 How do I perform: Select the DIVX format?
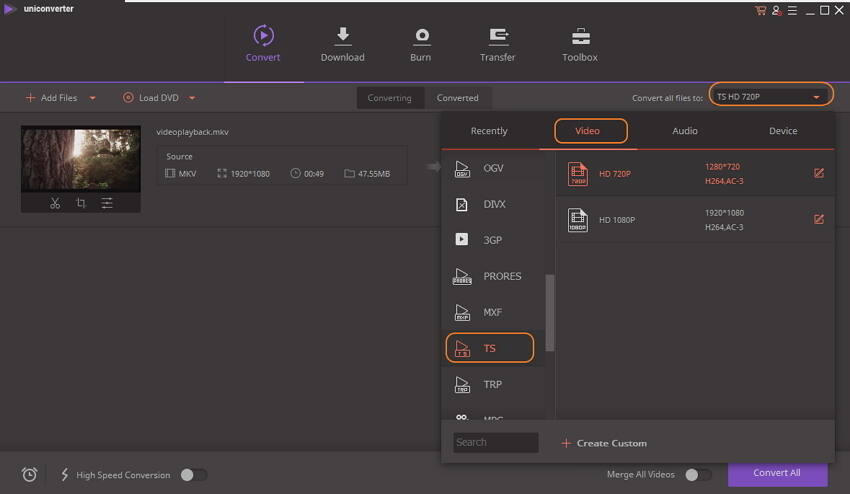pos(493,204)
